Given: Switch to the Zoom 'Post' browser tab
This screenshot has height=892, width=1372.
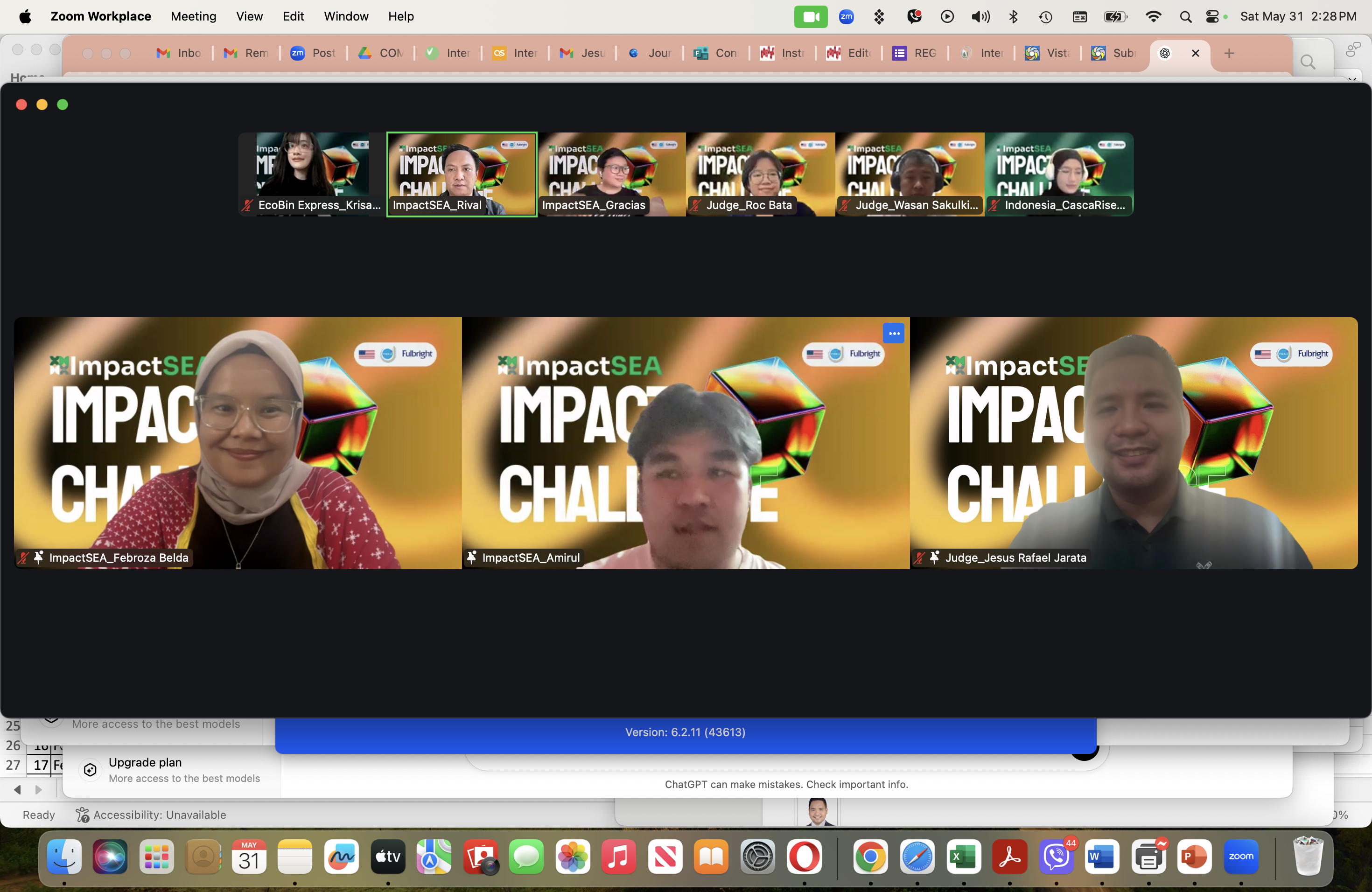Looking at the screenshot, I should 313,54.
